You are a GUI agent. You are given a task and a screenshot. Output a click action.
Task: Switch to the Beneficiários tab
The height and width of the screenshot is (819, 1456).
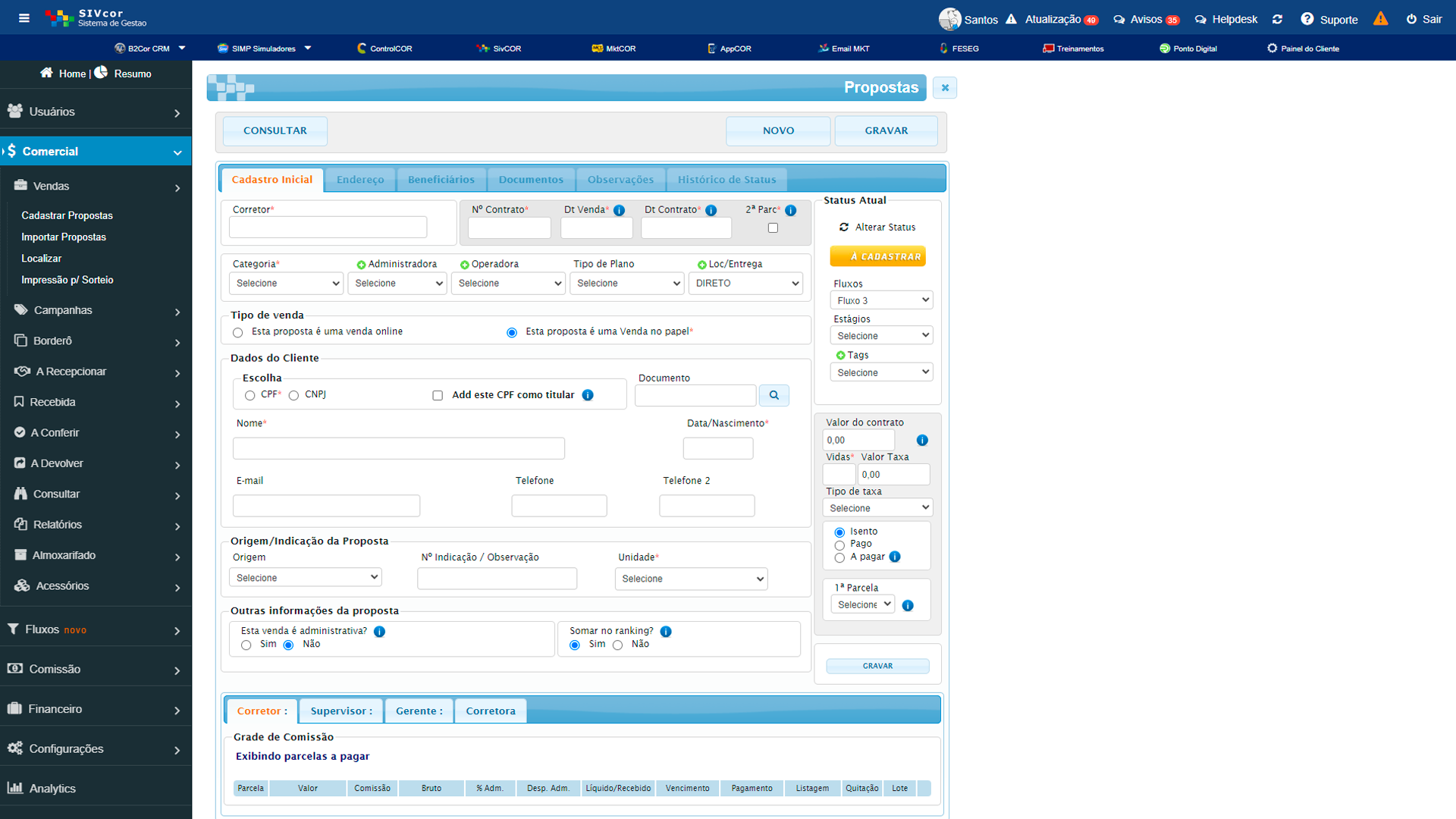(x=441, y=180)
